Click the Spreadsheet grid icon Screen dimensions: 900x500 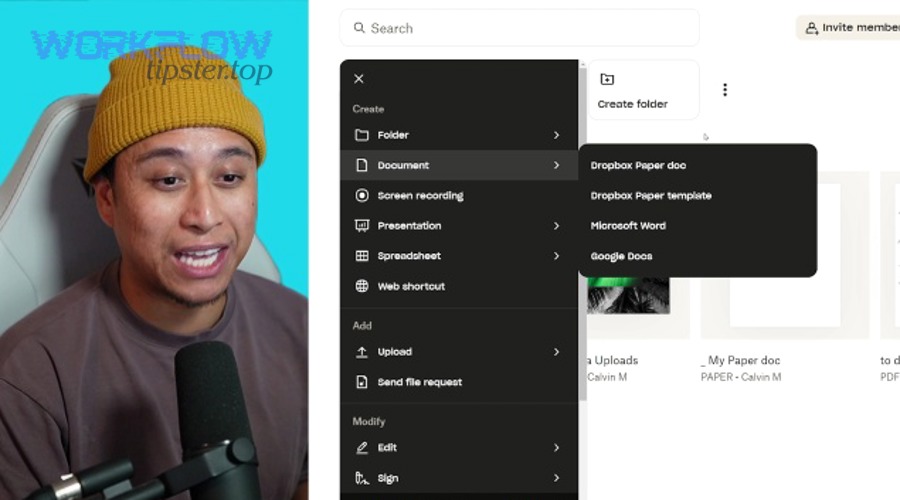point(362,256)
